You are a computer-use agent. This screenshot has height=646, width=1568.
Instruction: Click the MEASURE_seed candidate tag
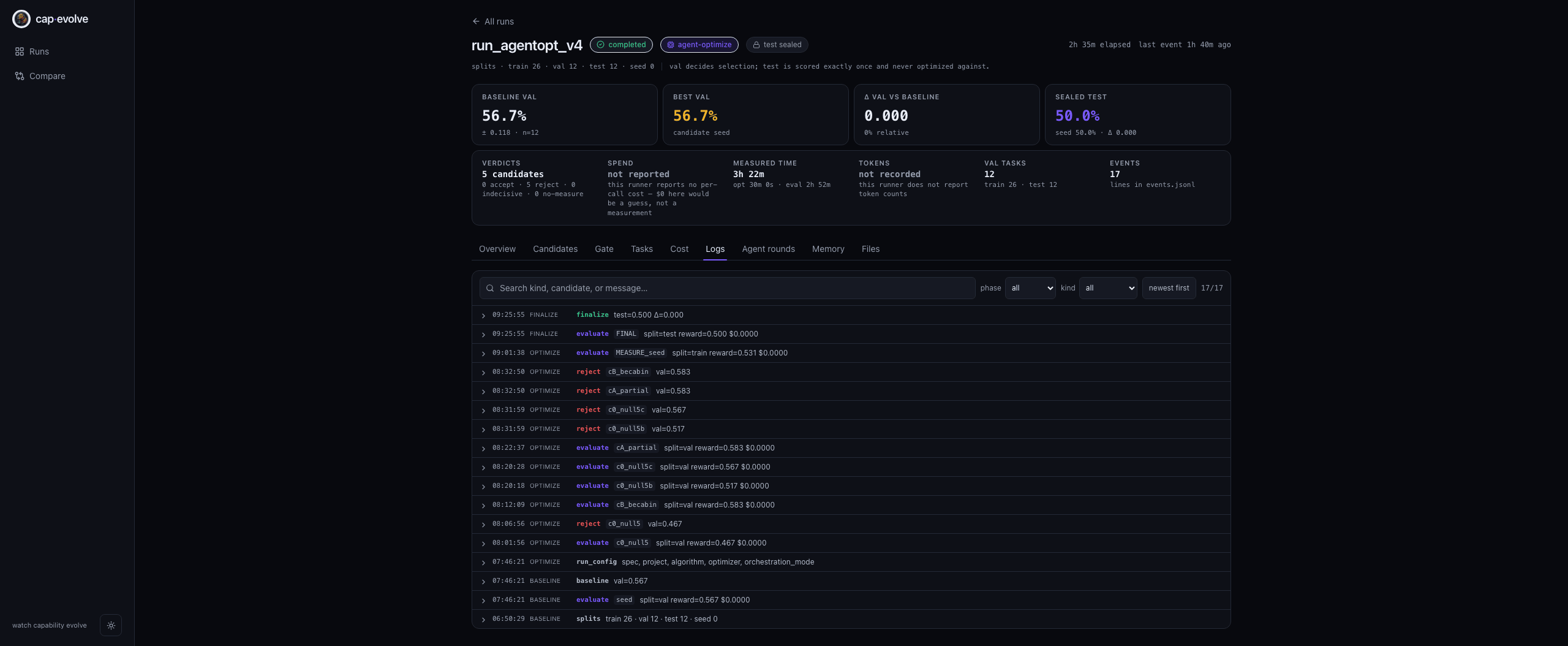point(640,353)
